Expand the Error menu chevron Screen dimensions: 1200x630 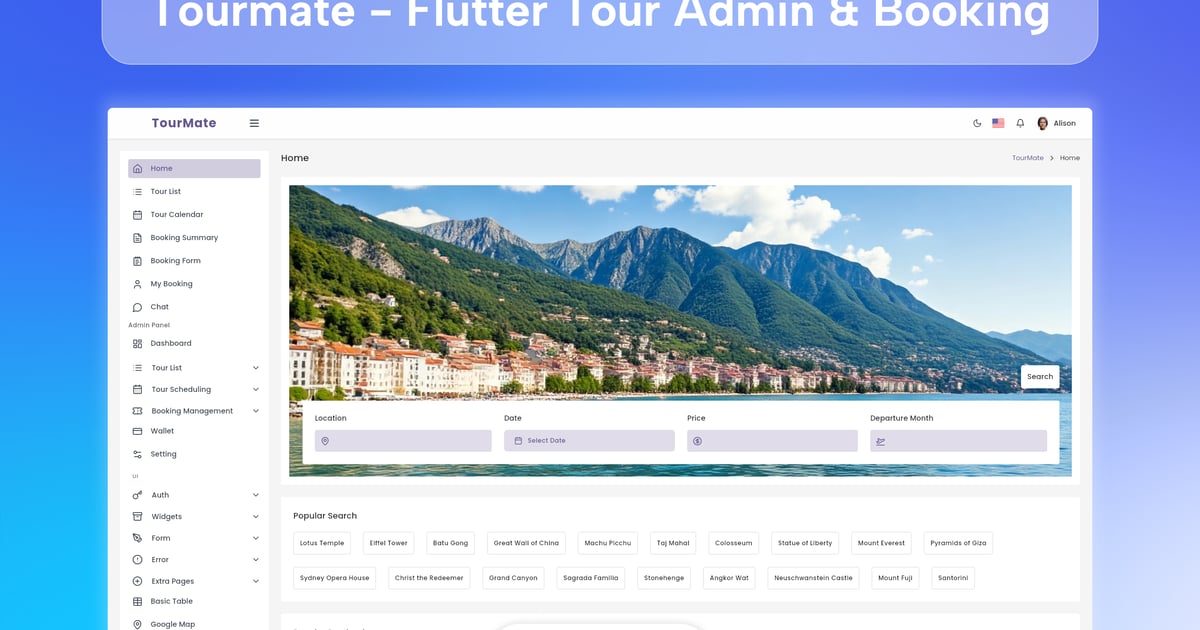tap(256, 560)
